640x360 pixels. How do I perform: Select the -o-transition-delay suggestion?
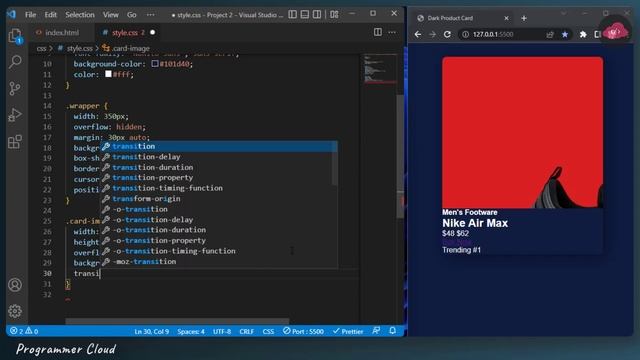[218, 220]
